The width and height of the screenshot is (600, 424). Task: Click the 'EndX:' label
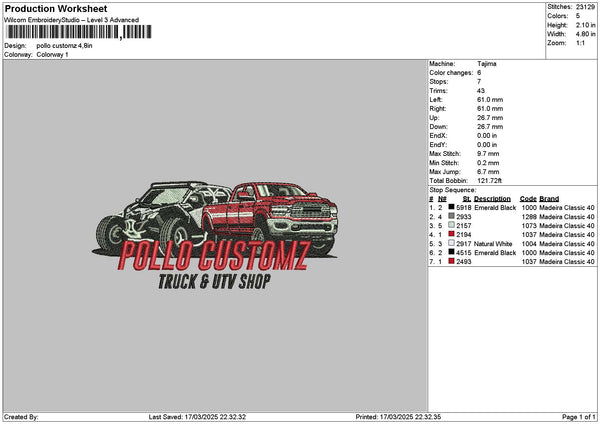pyautogui.click(x=438, y=136)
